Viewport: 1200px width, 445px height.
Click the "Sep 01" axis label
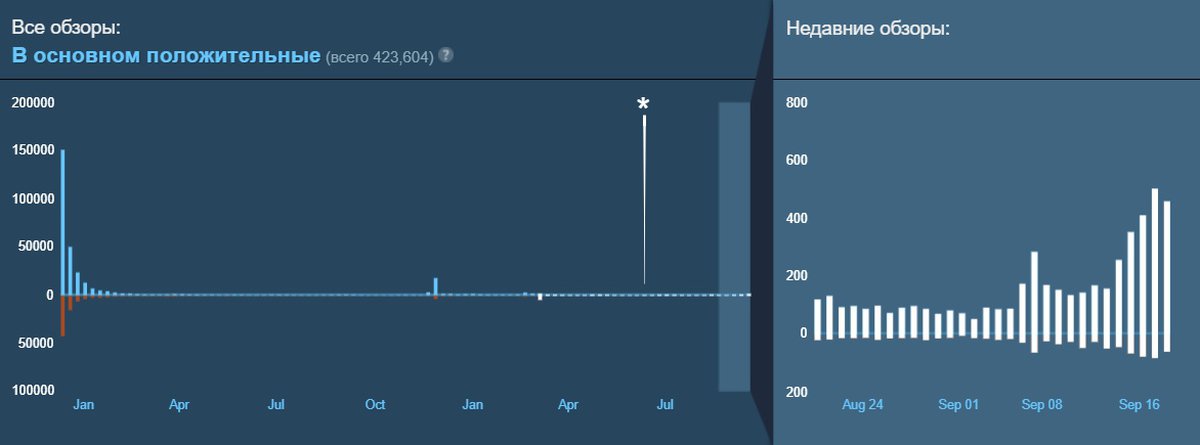[958, 405]
